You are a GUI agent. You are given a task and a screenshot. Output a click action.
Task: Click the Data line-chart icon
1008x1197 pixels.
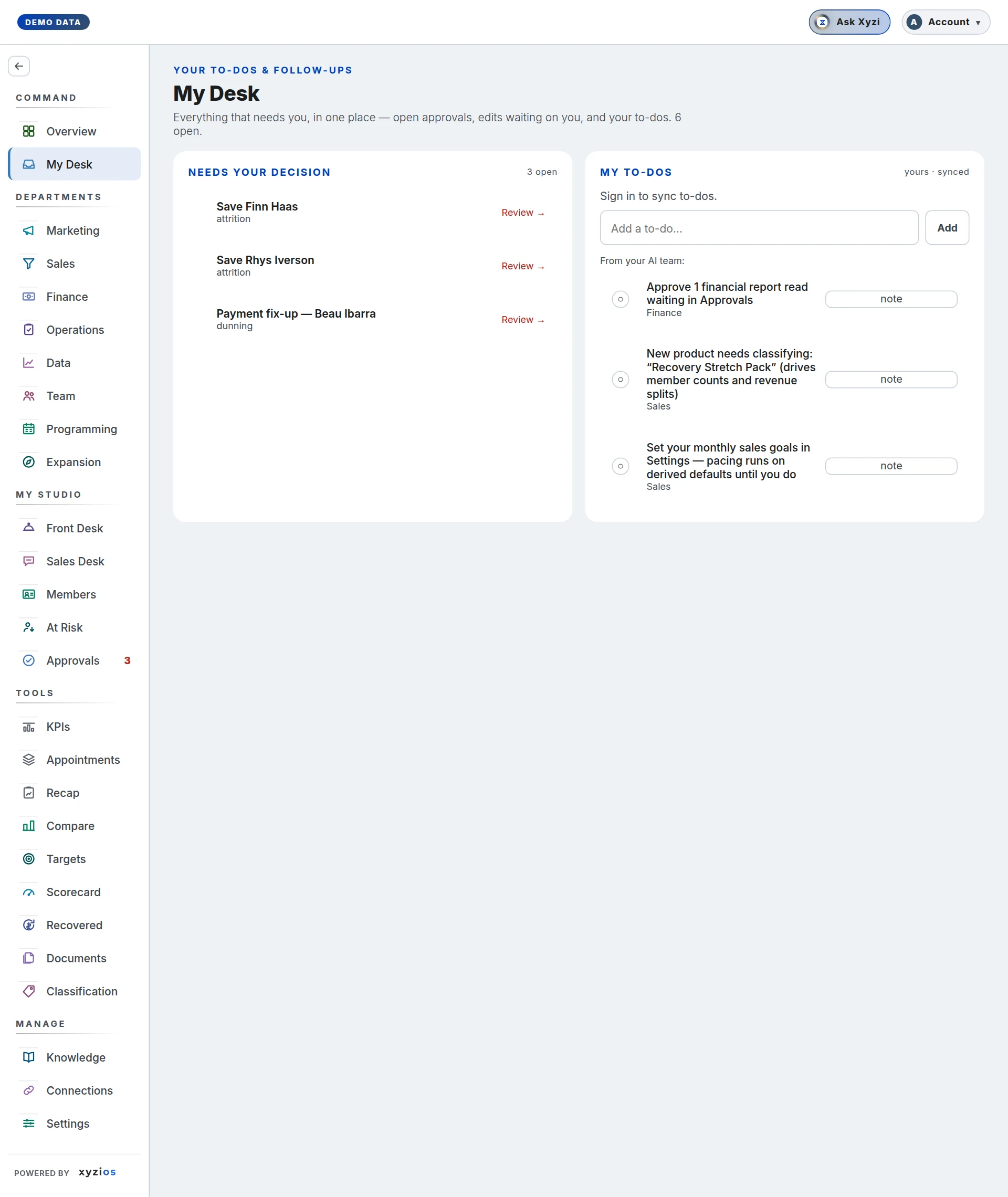[x=28, y=363]
